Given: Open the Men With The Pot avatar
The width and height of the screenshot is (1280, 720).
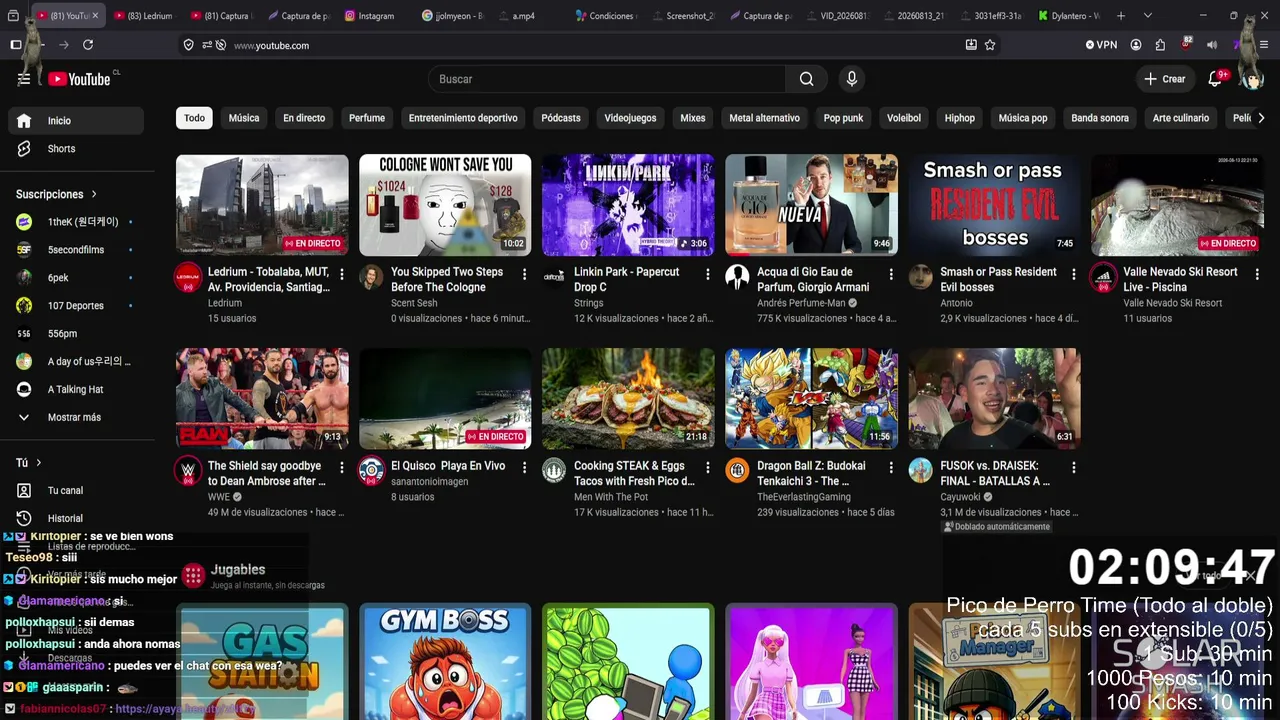Looking at the screenshot, I should pyautogui.click(x=554, y=471).
